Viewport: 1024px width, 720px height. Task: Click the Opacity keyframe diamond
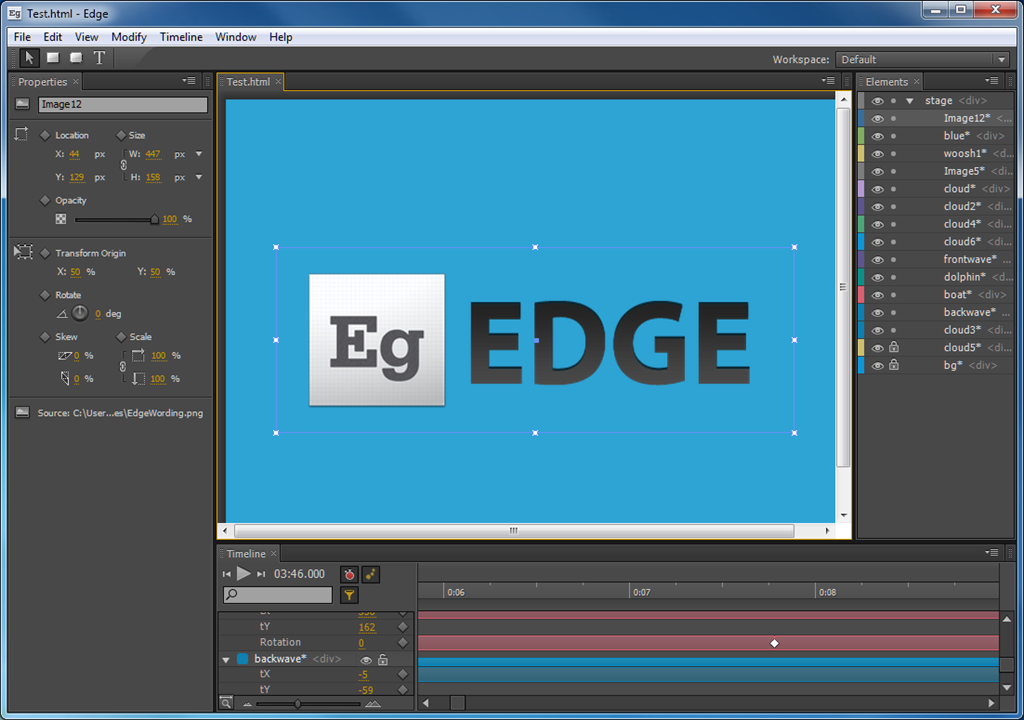[45, 200]
